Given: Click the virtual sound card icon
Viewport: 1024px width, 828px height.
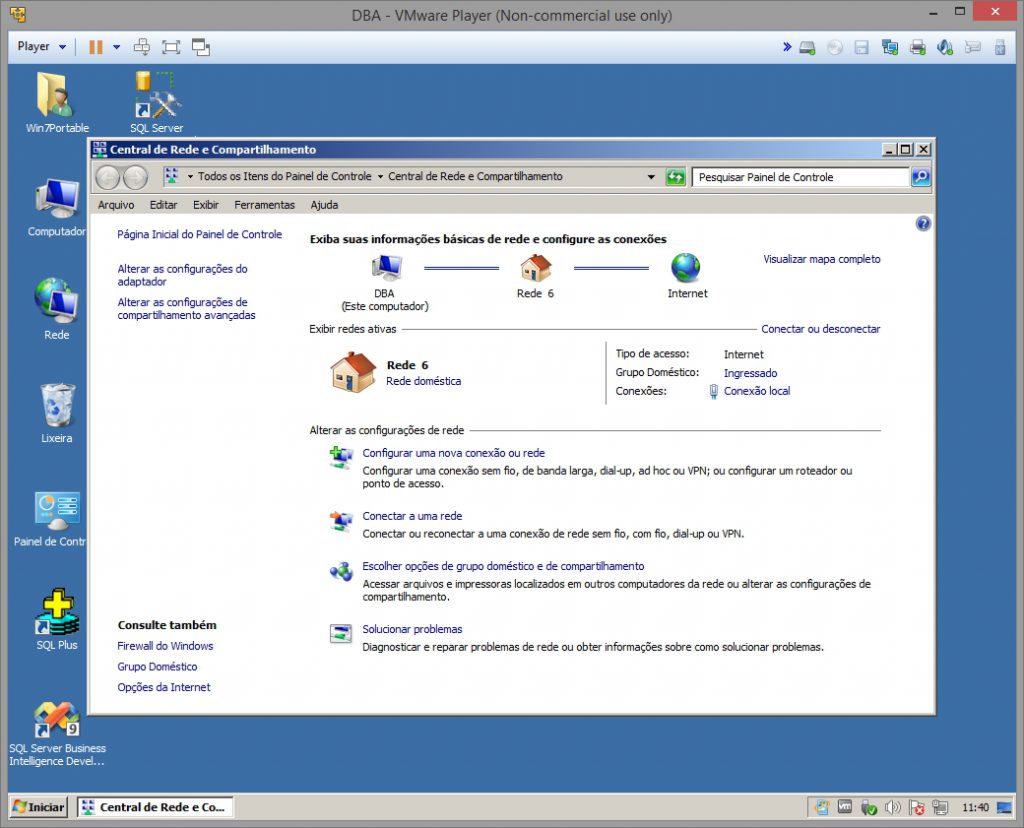Looking at the screenshot, I should (x=944, y=47).
